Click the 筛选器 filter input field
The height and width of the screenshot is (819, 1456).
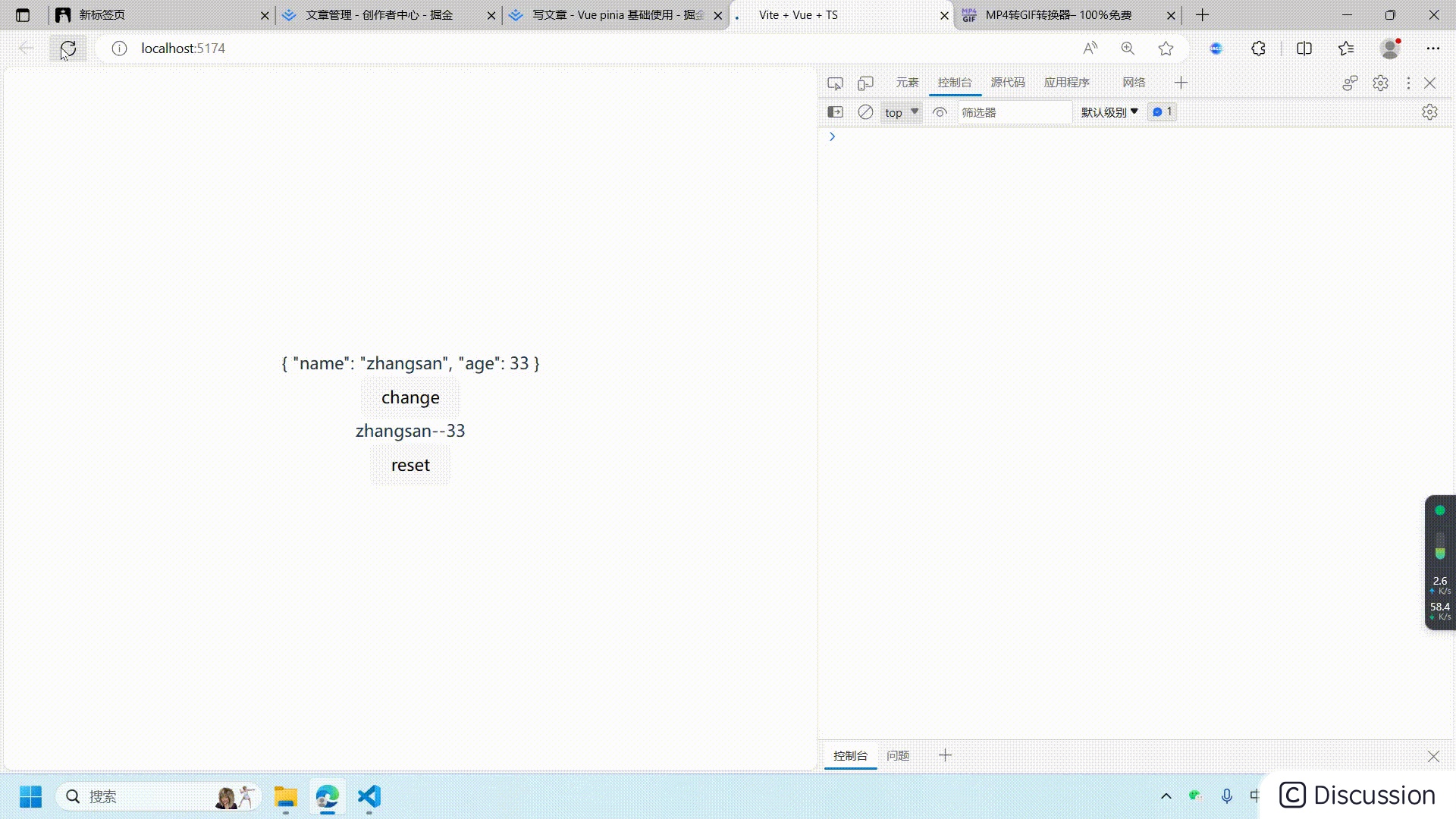point(1014,112)
